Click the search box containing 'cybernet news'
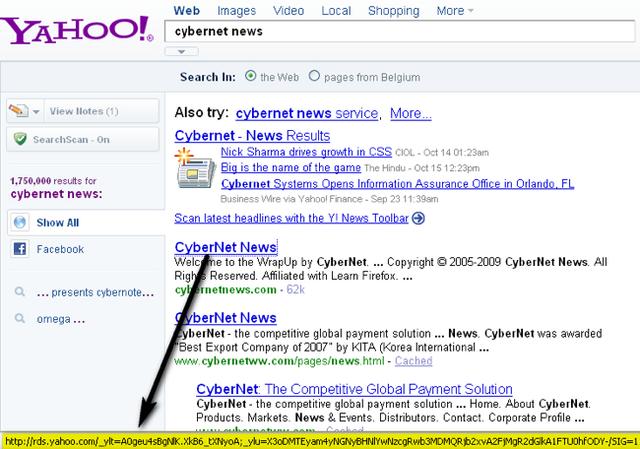The width and height of the screenshot is (640, 449). (400, 31)
